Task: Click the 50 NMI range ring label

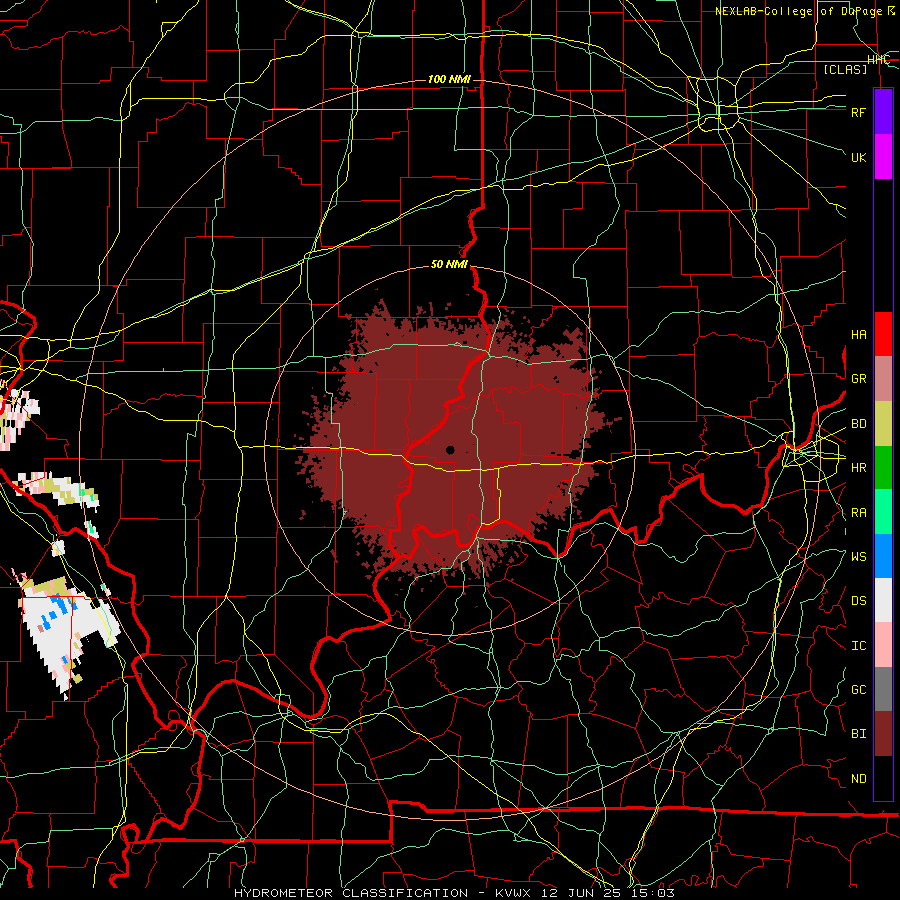Action: click(x=449, y=265)
